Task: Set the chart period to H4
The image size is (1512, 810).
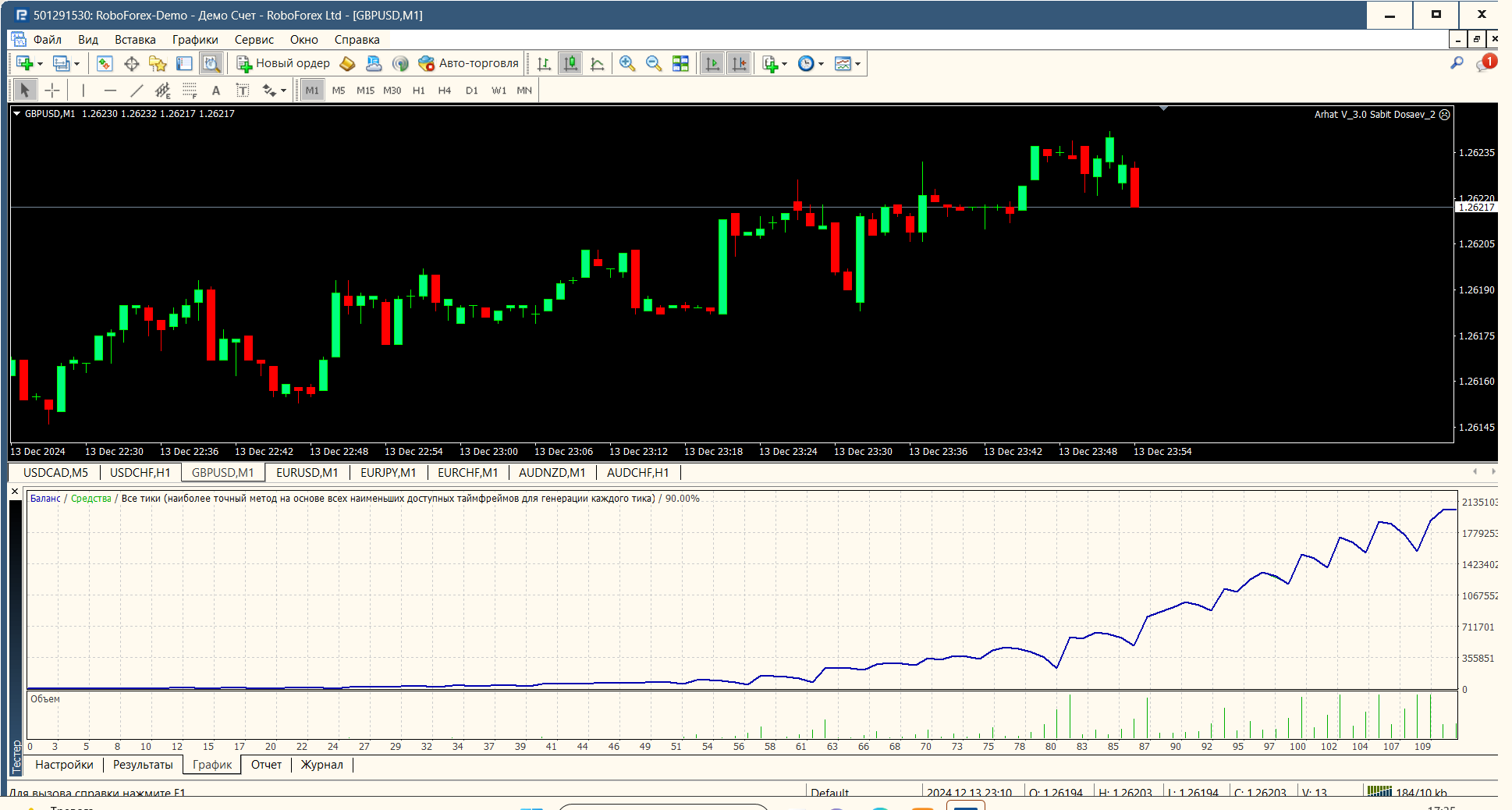Action: pos(445,91)
